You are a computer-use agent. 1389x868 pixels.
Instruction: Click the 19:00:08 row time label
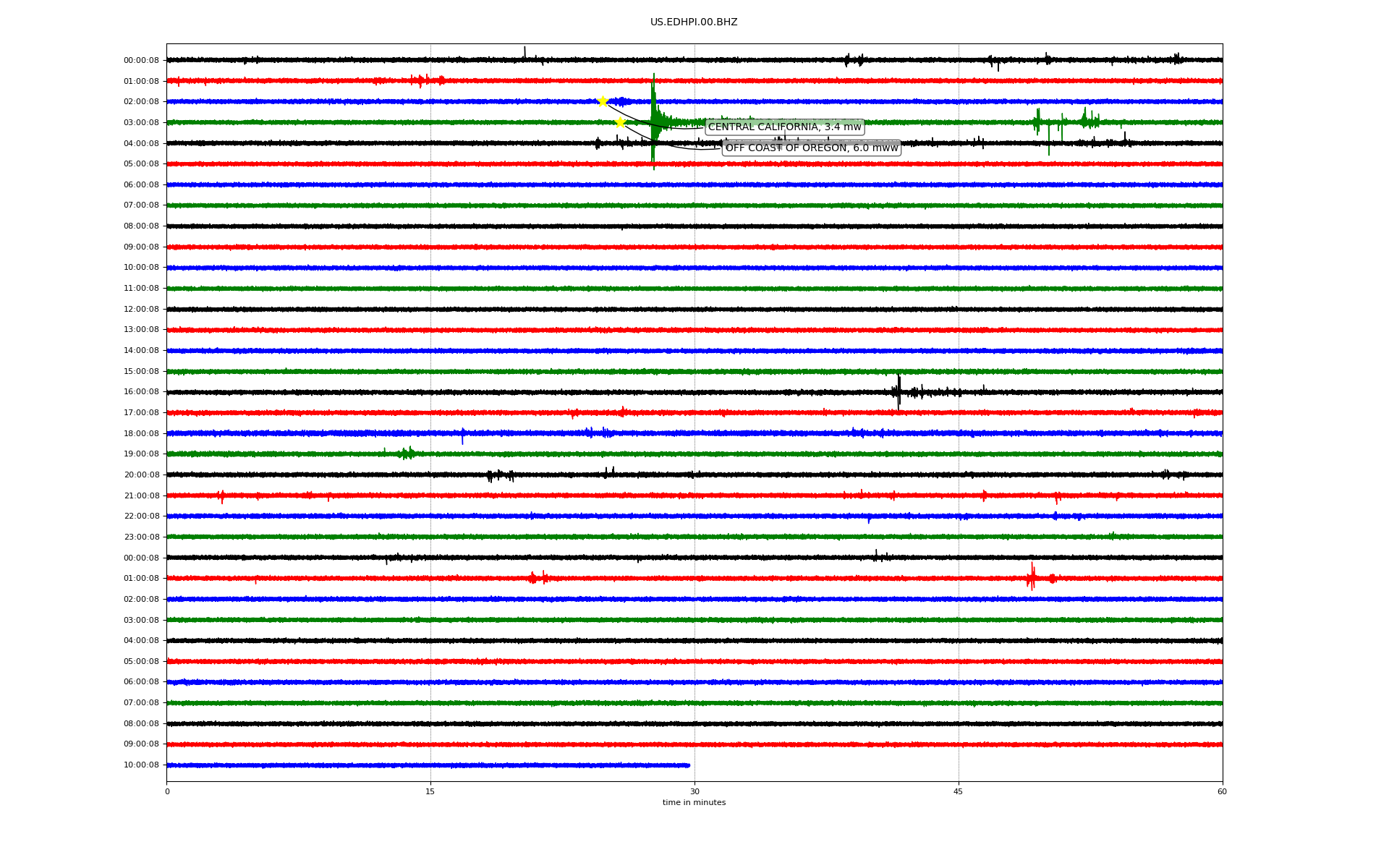click(x=141, y=454)
